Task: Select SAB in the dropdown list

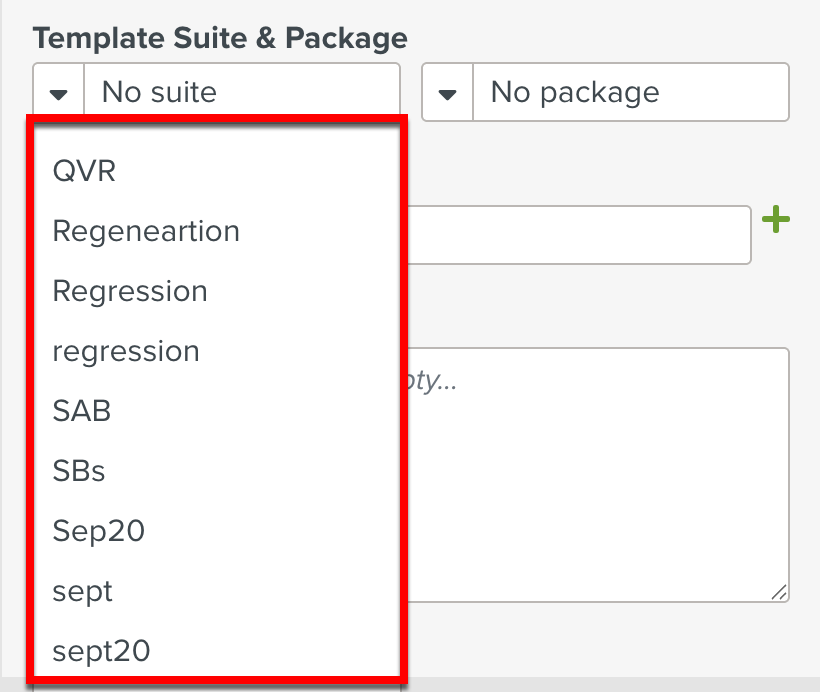Action: tap(81, 411)
